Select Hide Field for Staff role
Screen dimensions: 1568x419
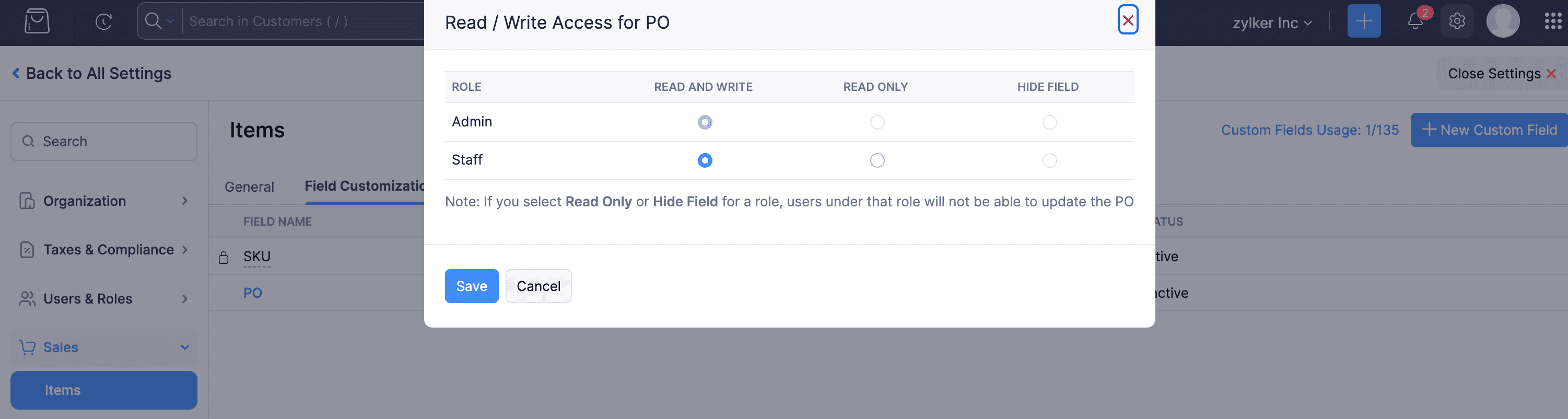point(1049,160)
